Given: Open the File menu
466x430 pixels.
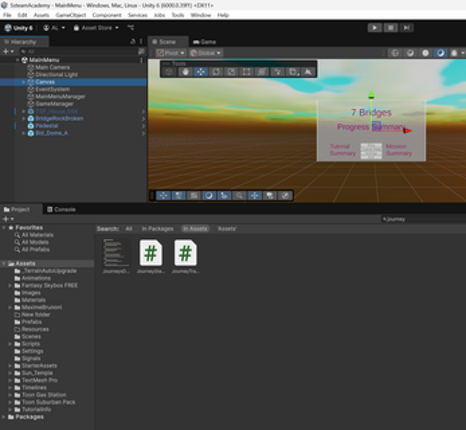Looking at the screenshot, I should coord(7,15).
